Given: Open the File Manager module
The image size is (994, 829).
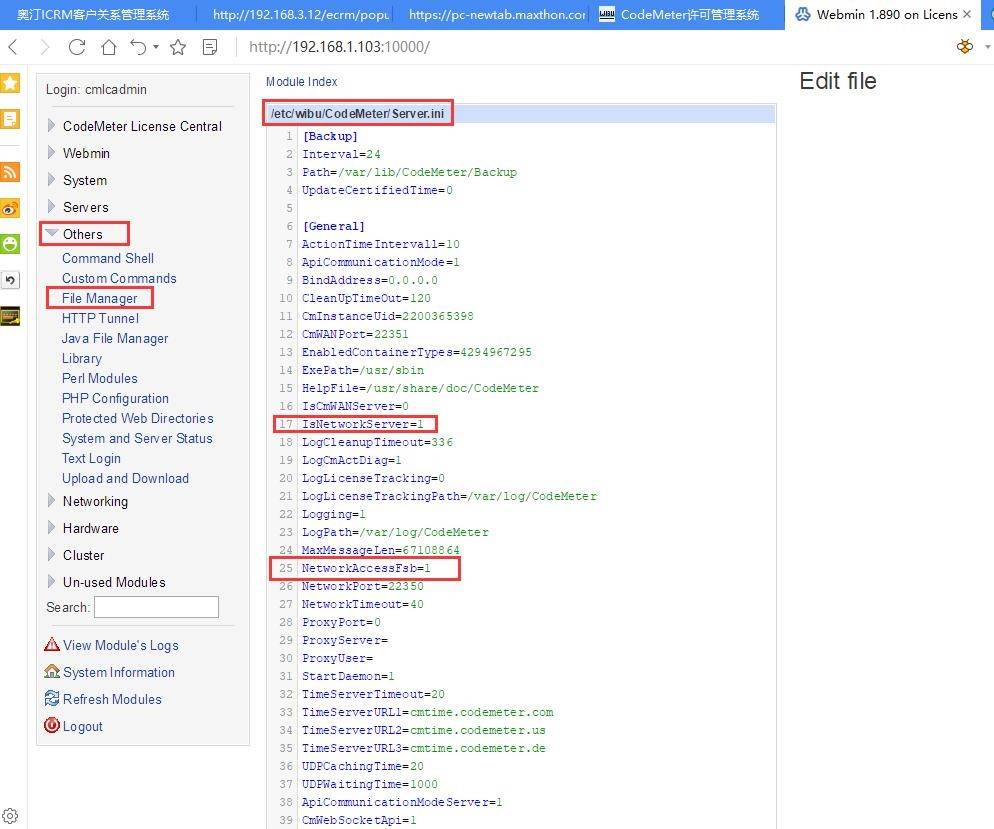Looking at the screenshot, I should pos(100,298).
